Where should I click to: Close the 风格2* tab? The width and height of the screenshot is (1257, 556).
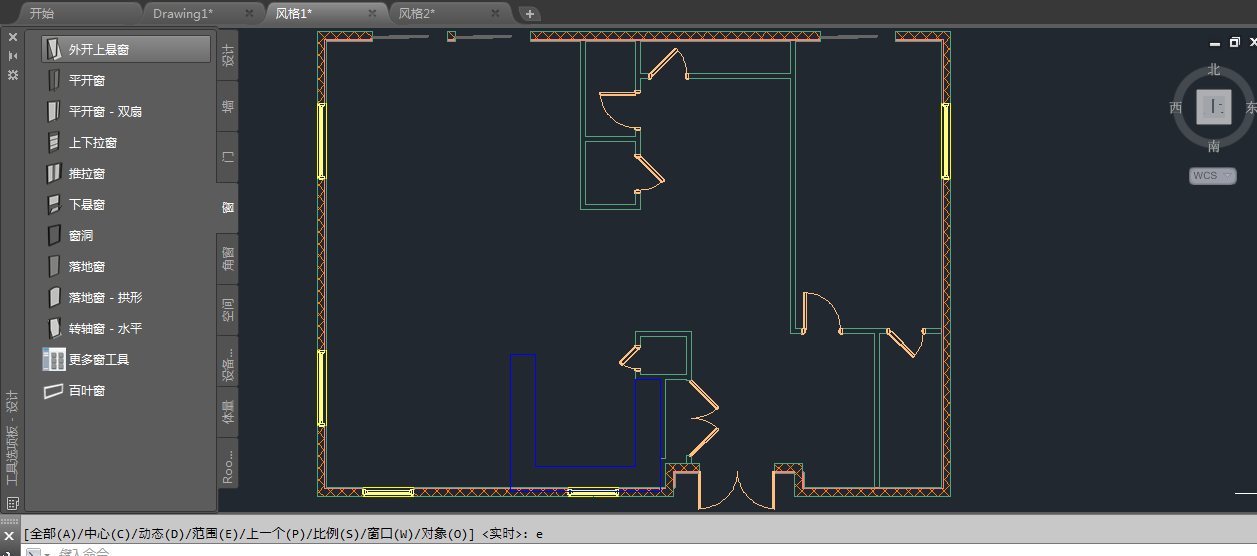(x=495, y=13)
